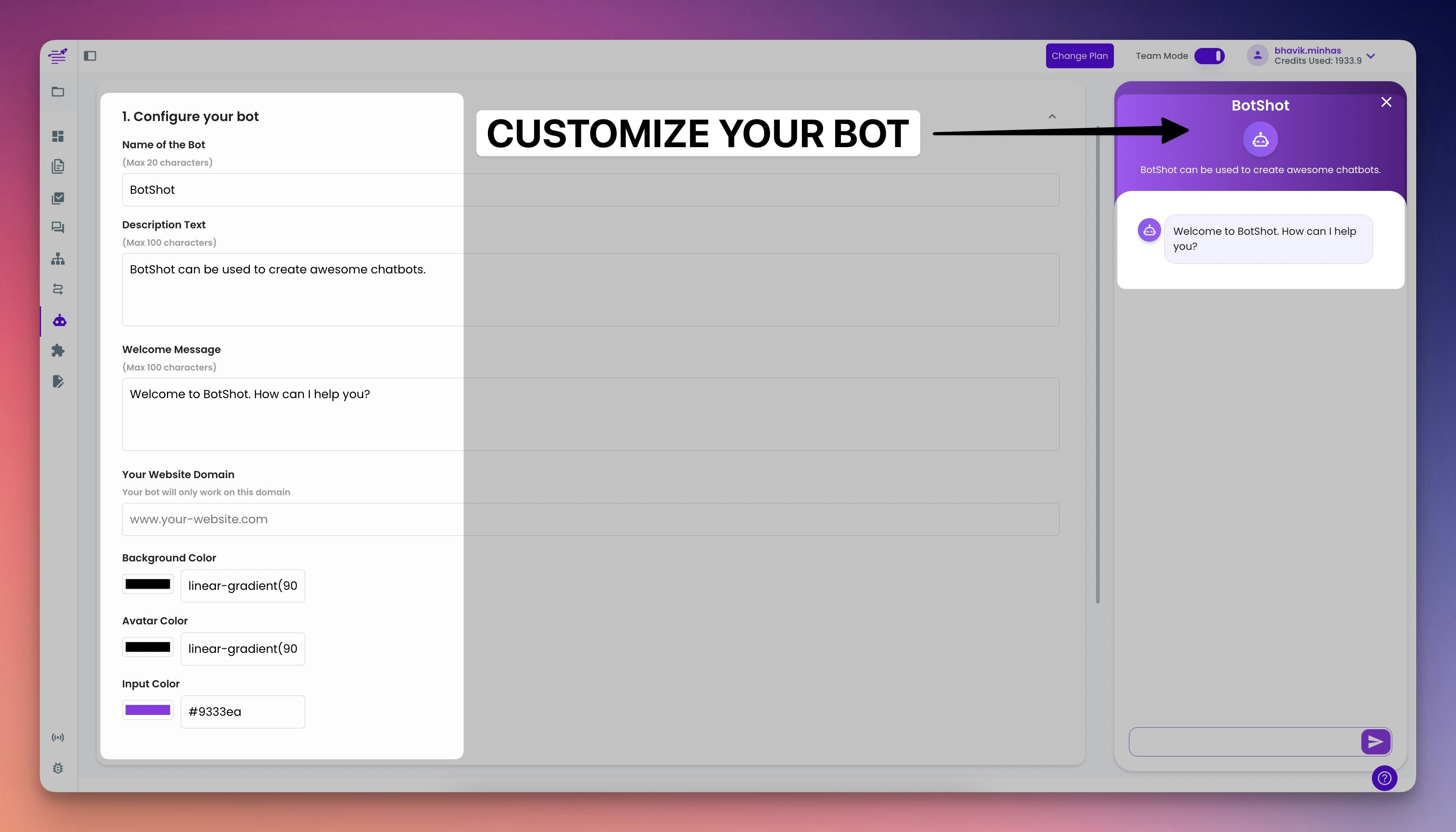The image size is (1456, 832).
Task: Select the bot robot sidebar icon
Action: 59,321
